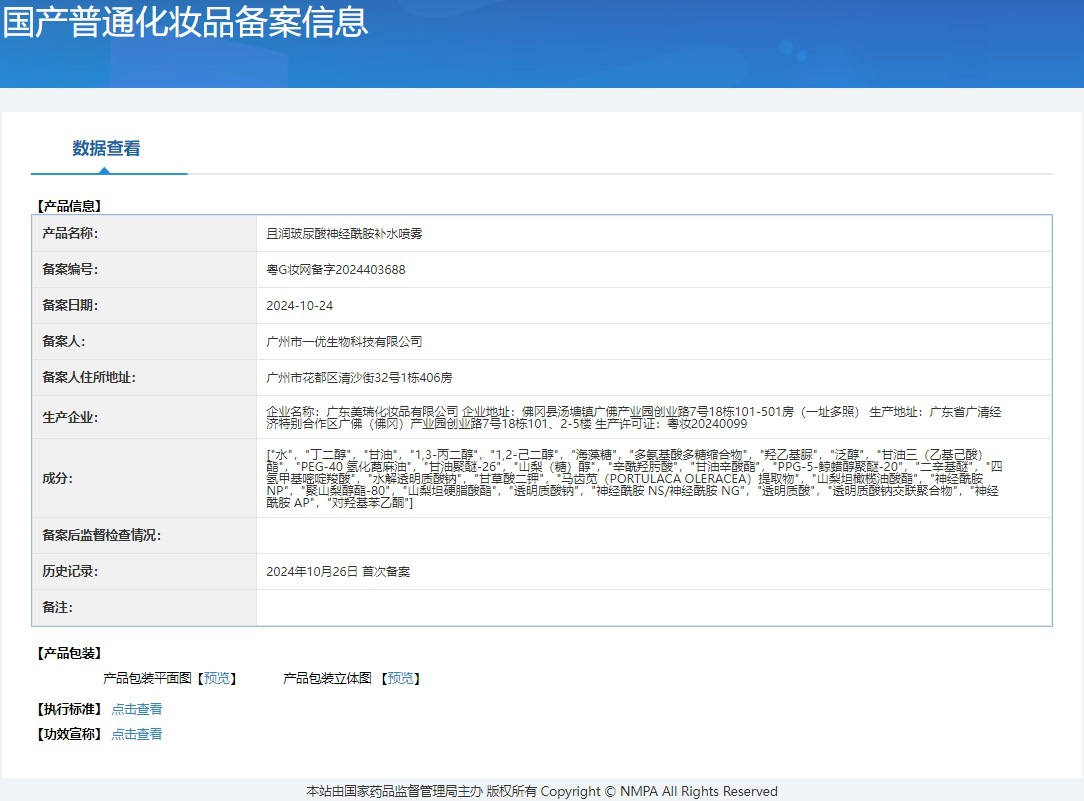
Task: Click the 产品包装立体图 label text
Action: [327, 678]
